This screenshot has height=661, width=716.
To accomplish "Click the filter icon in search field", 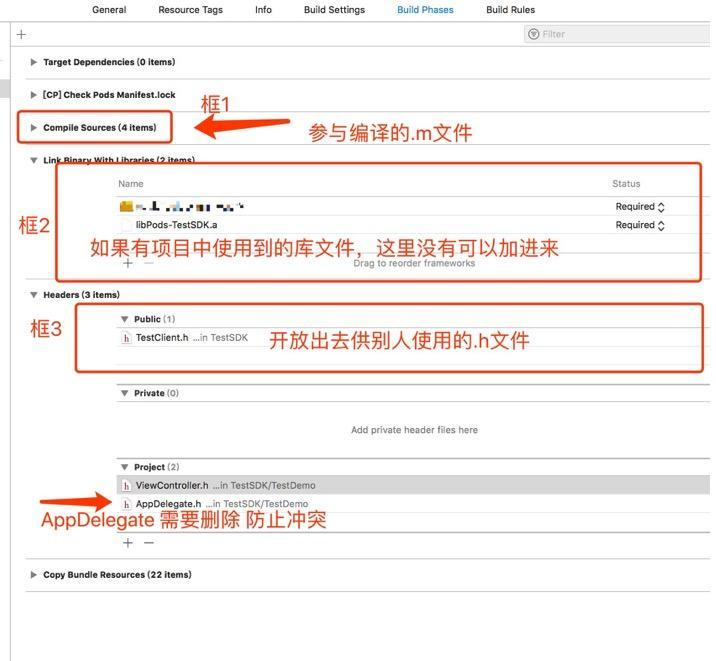I will coord(533,34).
